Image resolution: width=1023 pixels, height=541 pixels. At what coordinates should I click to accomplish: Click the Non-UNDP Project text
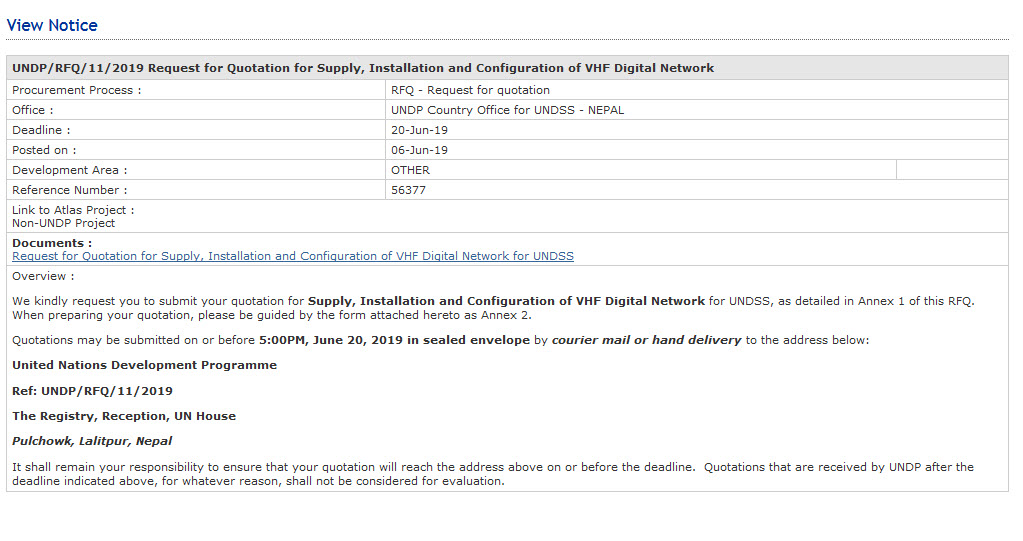(x=63, y=223)
